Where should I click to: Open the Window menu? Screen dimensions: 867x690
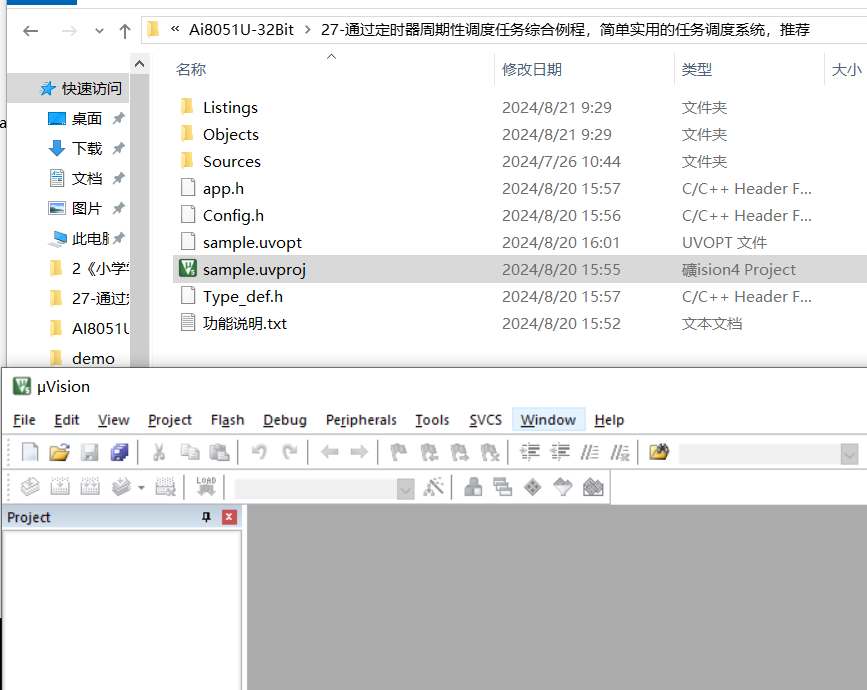pyautogui.click(x=548, y=420)
